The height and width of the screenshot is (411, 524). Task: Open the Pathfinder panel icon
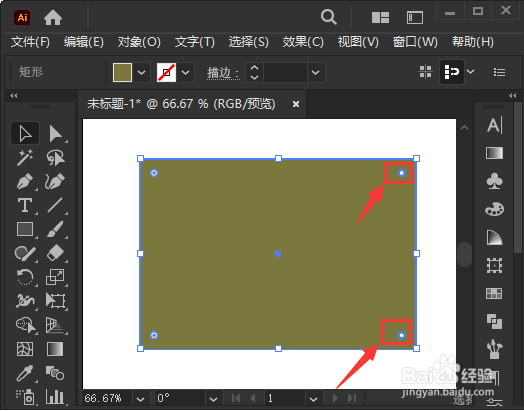(x=494, y=322)
